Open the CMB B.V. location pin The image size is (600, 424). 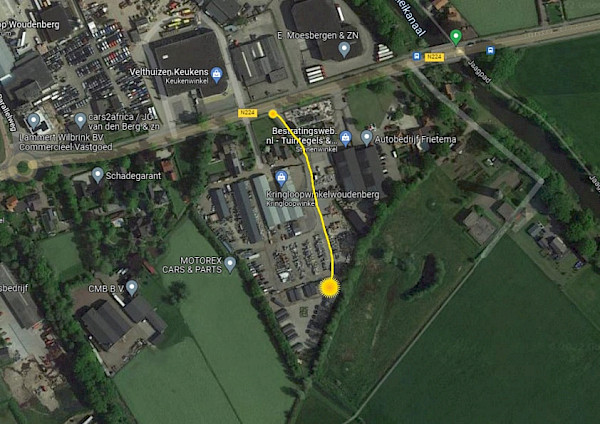pos(132,288)
